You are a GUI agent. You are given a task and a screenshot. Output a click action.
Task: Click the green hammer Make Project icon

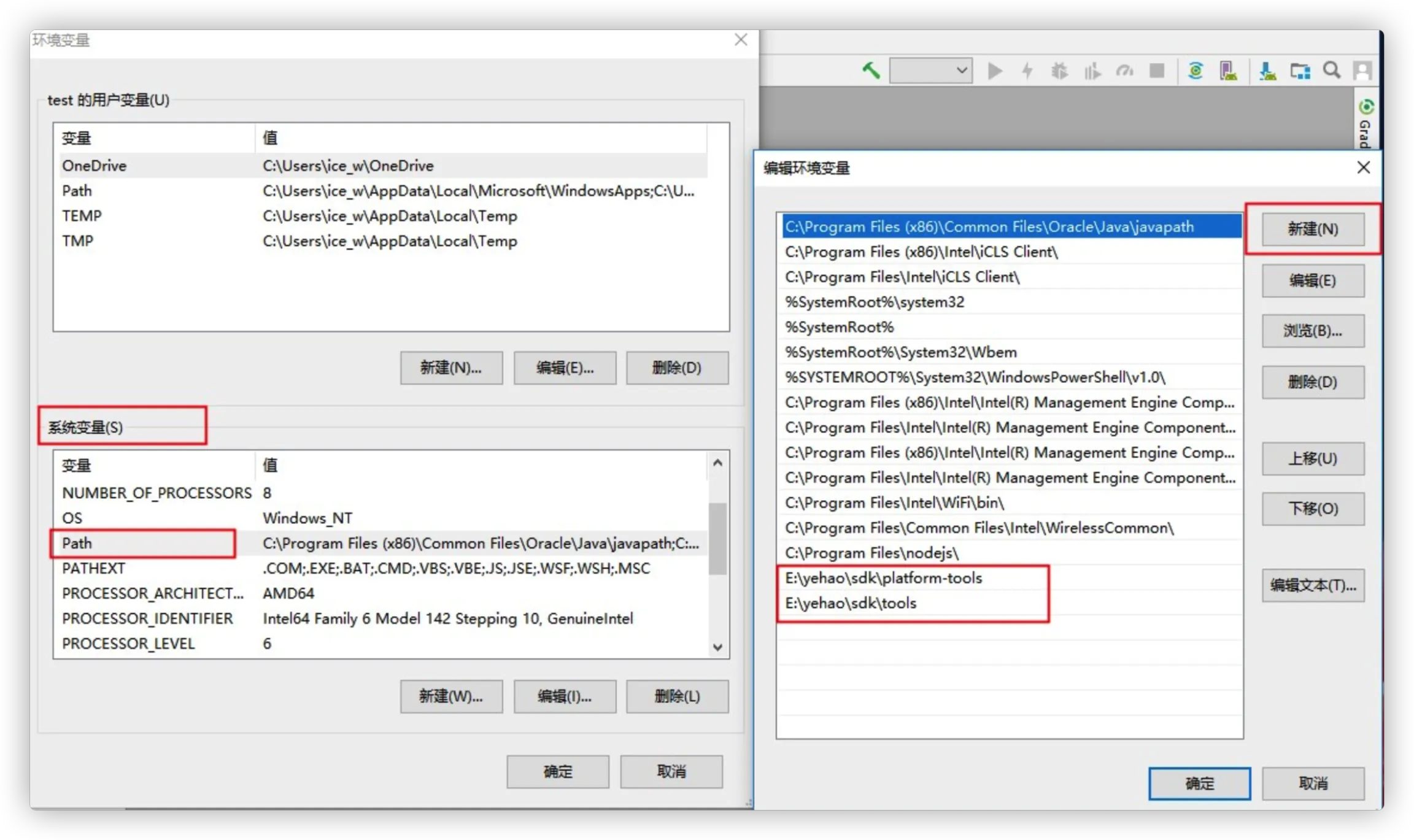pyautogui.click(x=871, y=71)
